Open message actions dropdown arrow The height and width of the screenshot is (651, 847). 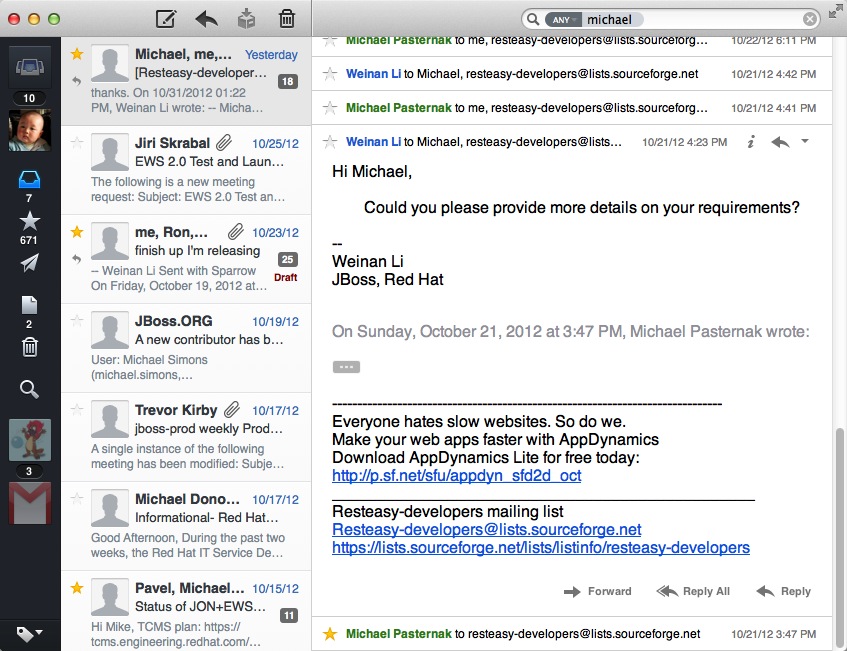[805, 142]
